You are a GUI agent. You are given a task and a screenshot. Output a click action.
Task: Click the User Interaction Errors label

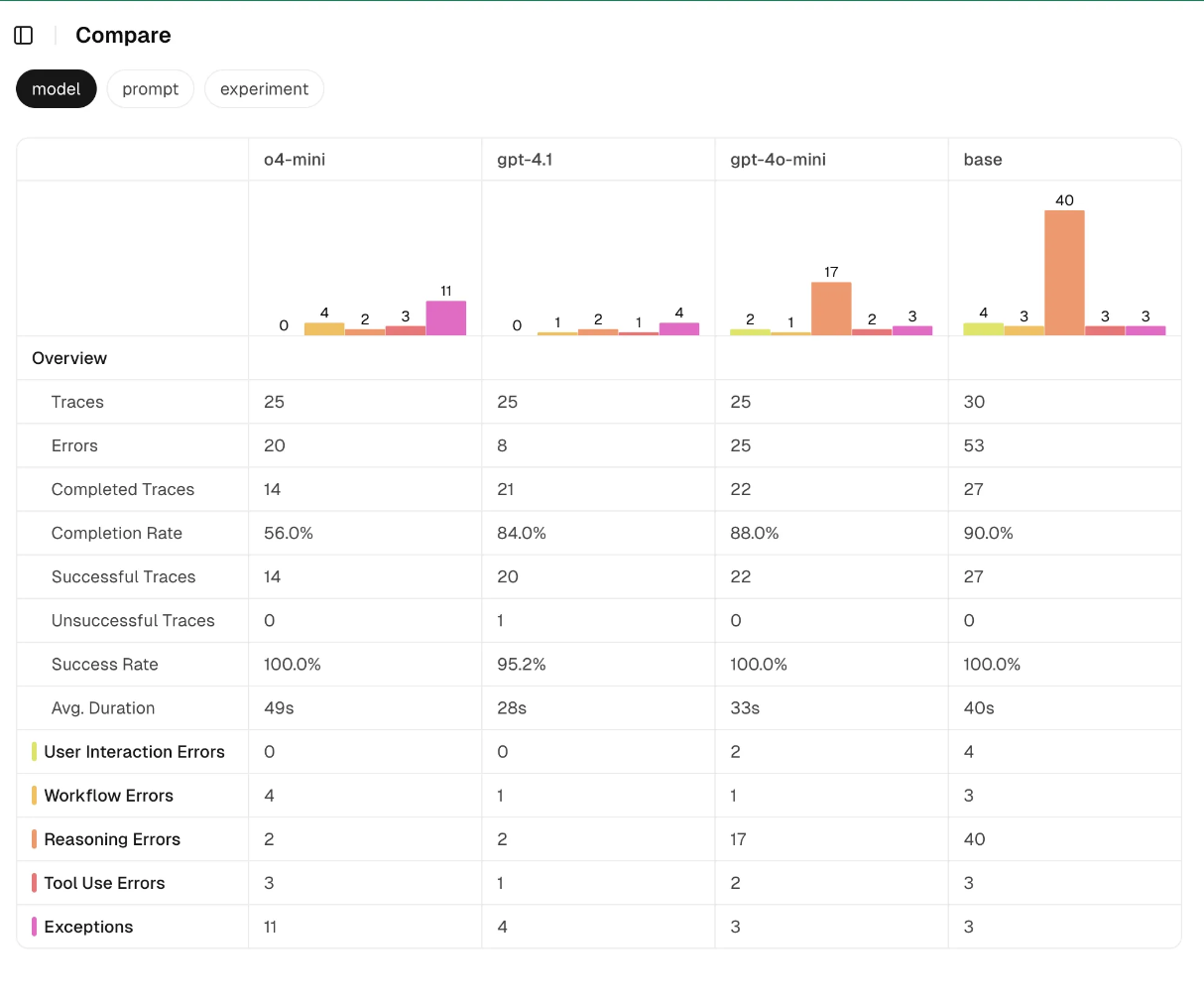pyautogui.click(x=135, y=752)
